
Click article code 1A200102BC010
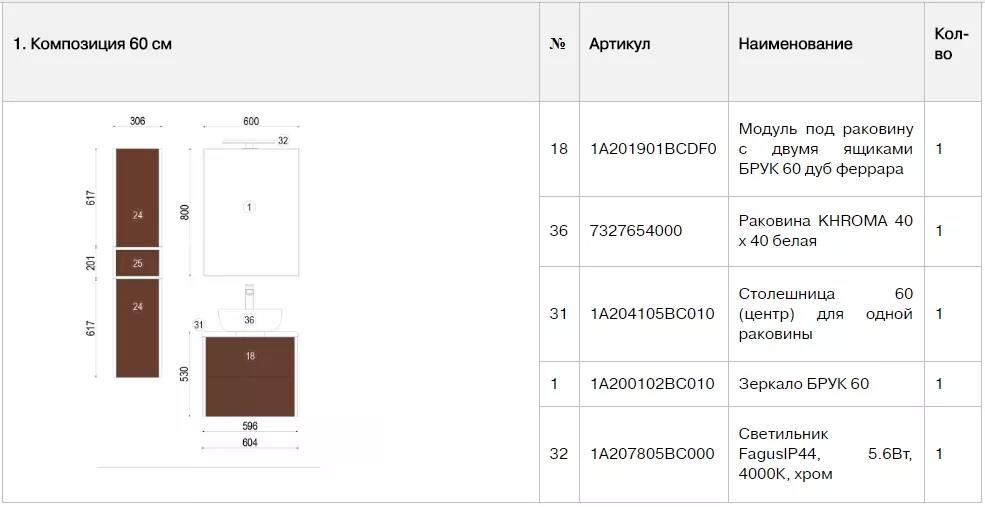pyautogui.click(x=652, y=384)
